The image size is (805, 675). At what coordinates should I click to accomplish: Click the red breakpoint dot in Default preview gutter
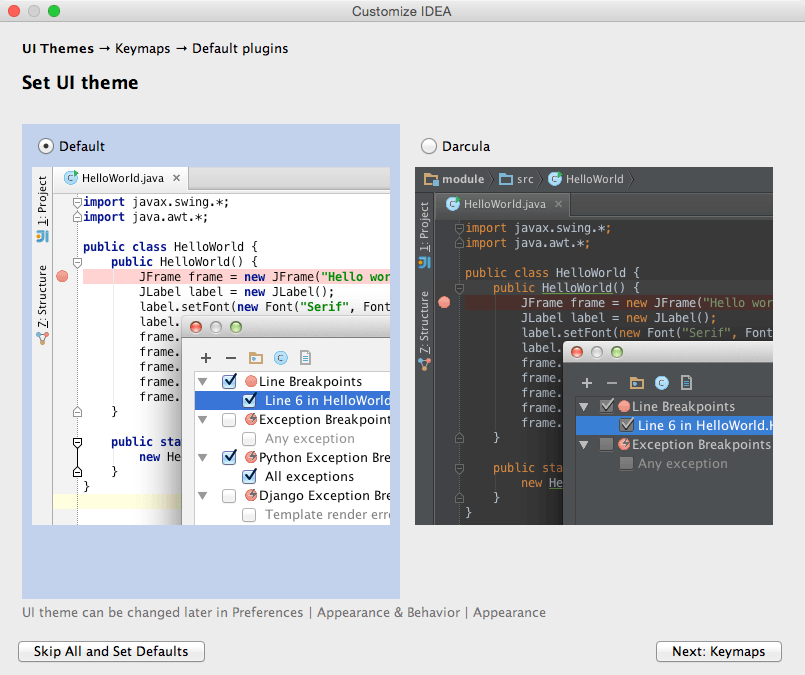click(62, 277)
